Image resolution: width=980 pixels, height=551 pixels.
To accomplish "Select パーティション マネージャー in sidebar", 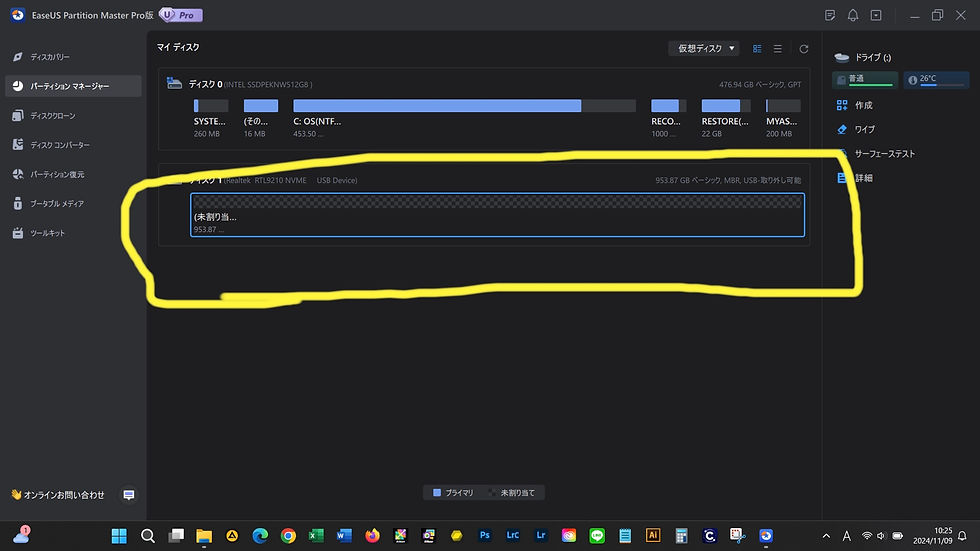I will click(72, 86).
